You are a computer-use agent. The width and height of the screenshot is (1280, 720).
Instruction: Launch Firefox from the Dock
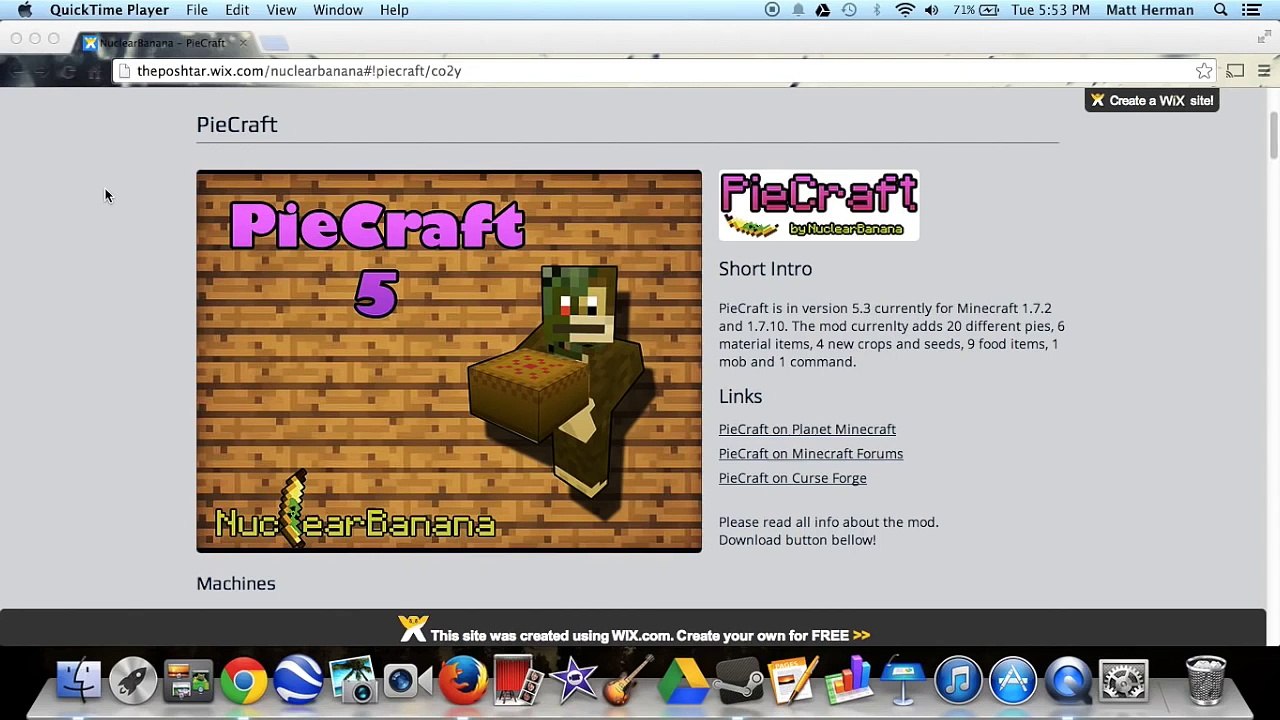point(462,681)
